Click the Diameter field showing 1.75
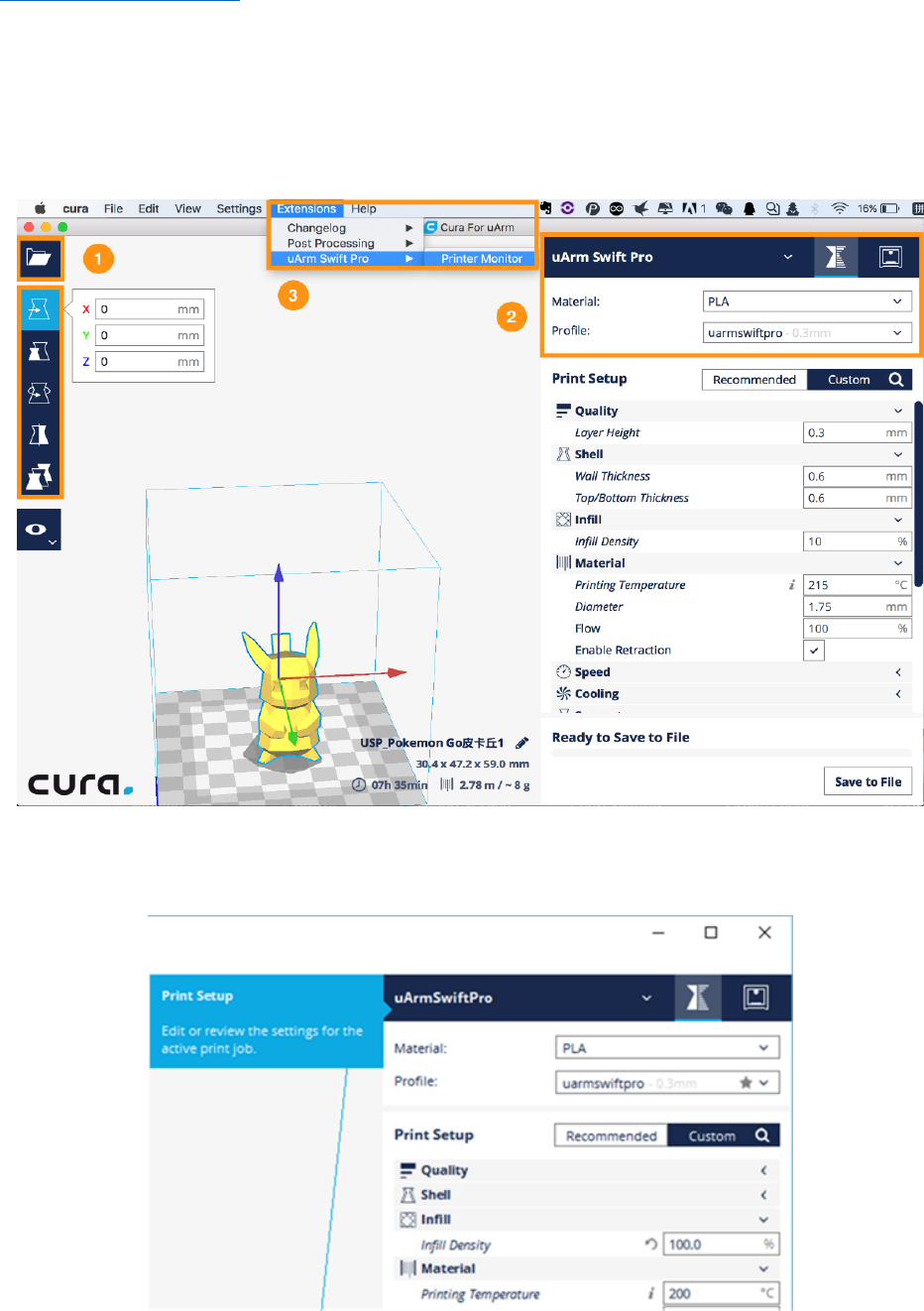The image size is (924, 1311). pyautogui.click(x=857, y=607)
